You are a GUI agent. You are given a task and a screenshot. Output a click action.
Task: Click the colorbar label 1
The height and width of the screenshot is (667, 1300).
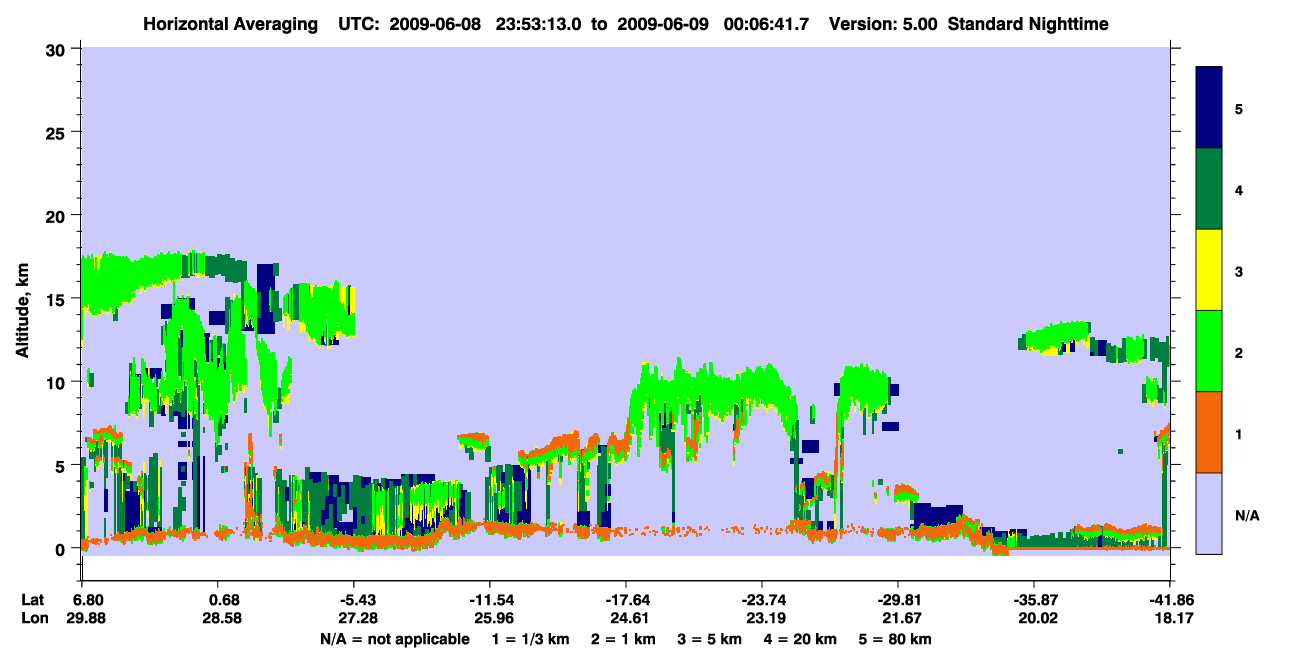tap(1239, 434)
